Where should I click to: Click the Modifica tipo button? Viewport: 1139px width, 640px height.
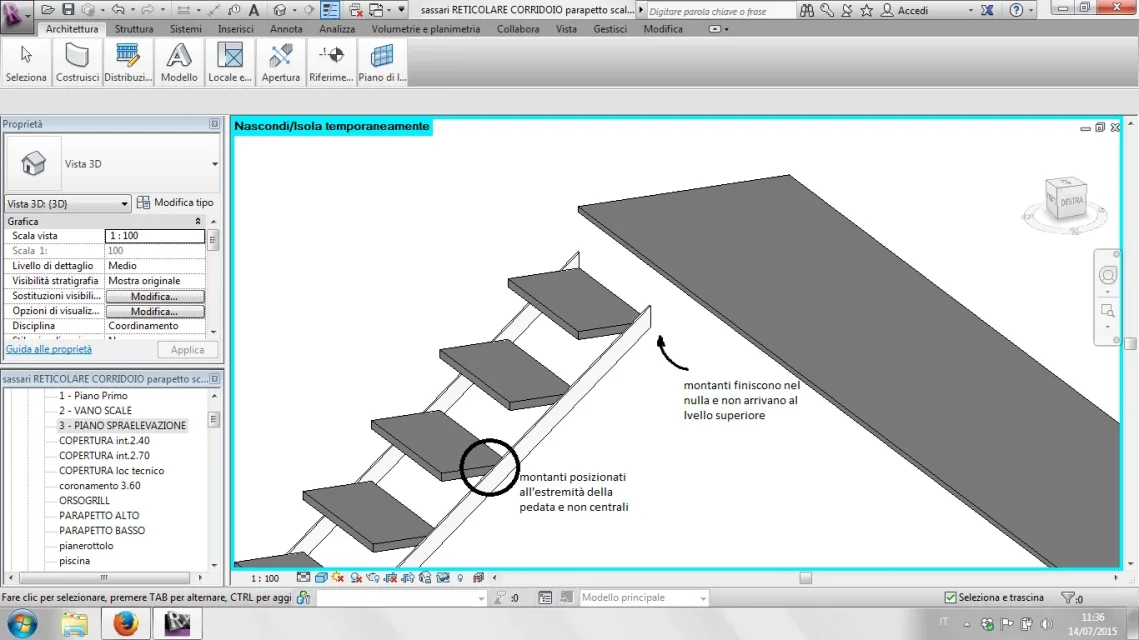(x=175, y=203)
